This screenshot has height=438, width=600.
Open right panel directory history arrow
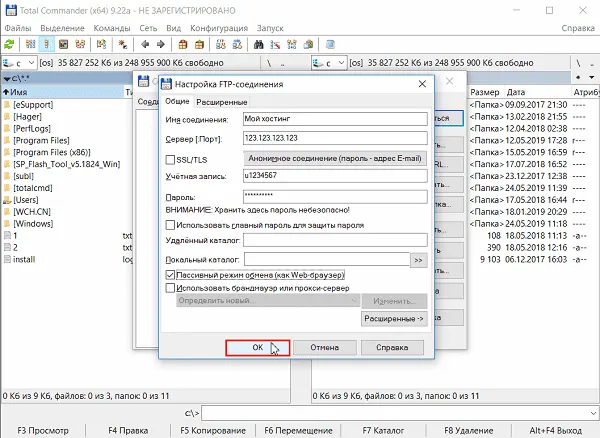tap(592, 78)
